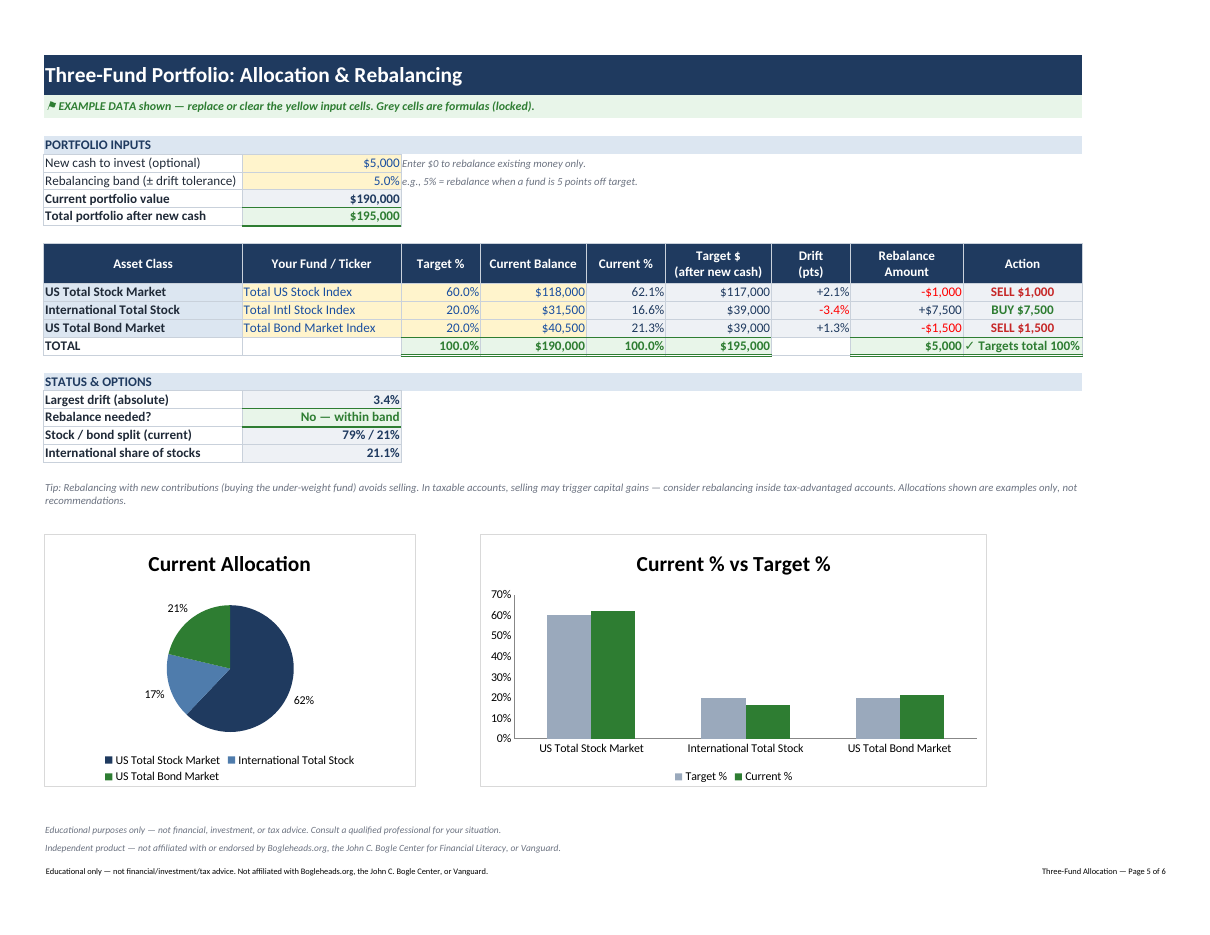Click the $117,000 target dollar cell
The height and width of the screenshot is (935, 1210).
point(718,292)
